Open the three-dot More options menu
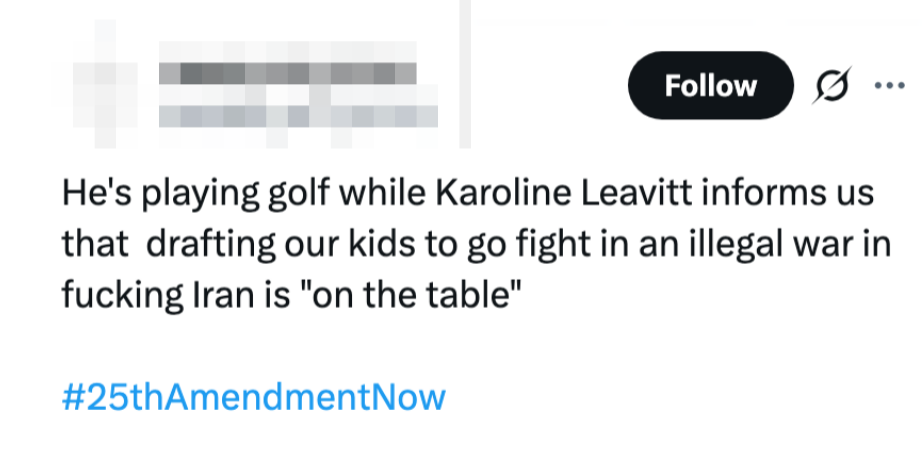 pos(888,86)
